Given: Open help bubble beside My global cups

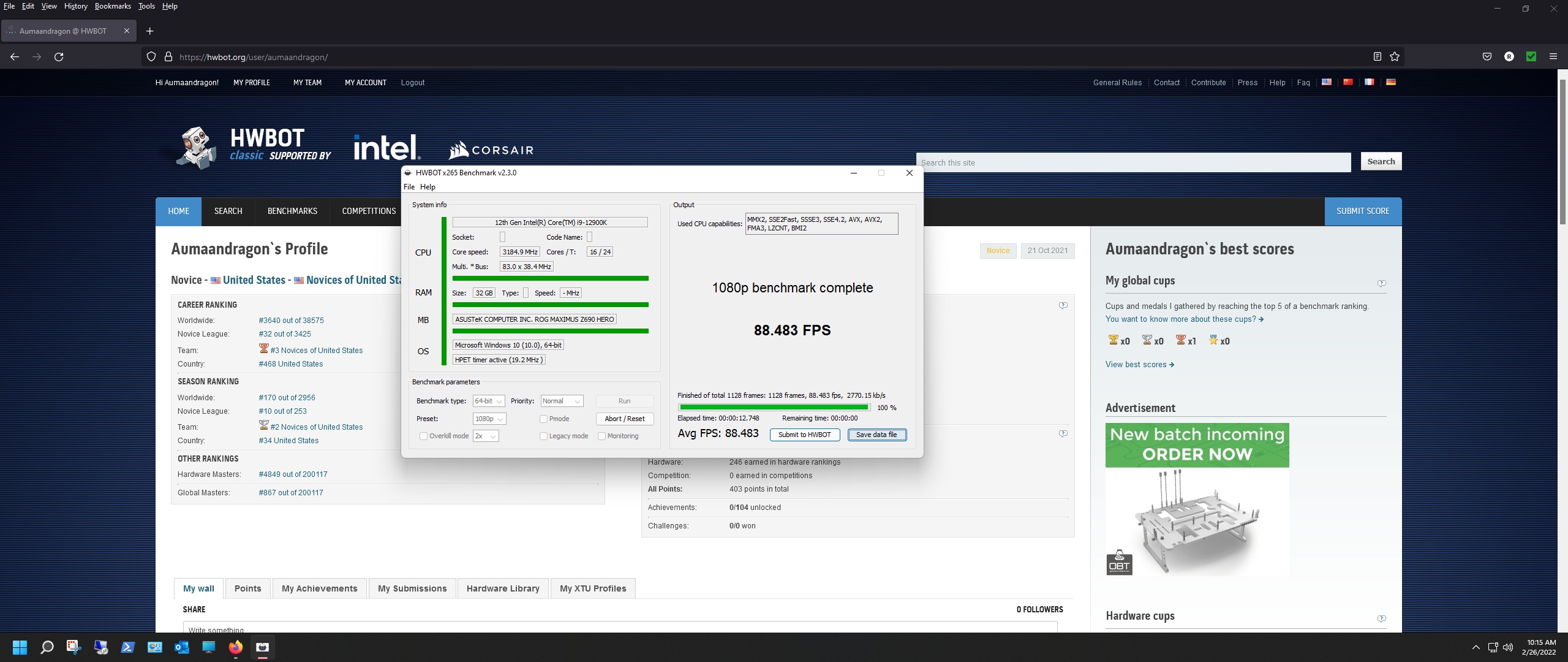Looking at the screenshot, I should click(1381, 283).
